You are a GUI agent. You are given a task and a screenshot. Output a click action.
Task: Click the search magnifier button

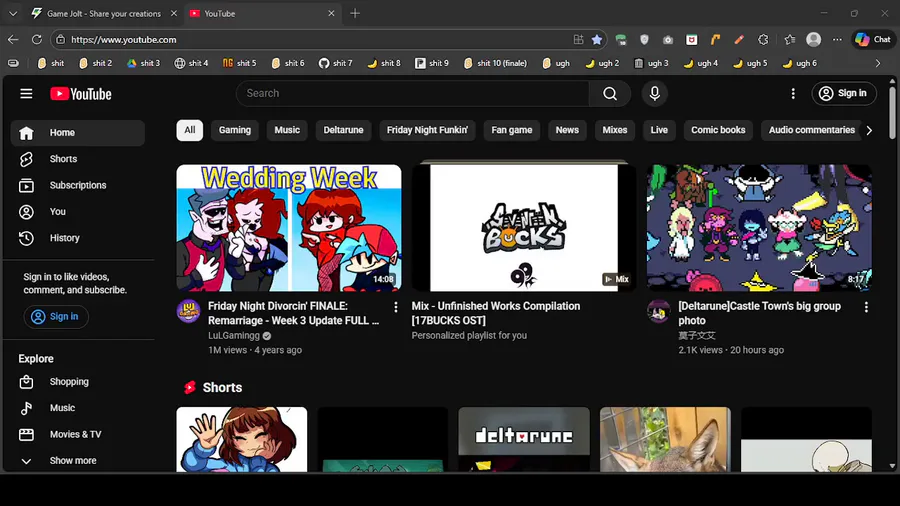click(x=610, y=94)
